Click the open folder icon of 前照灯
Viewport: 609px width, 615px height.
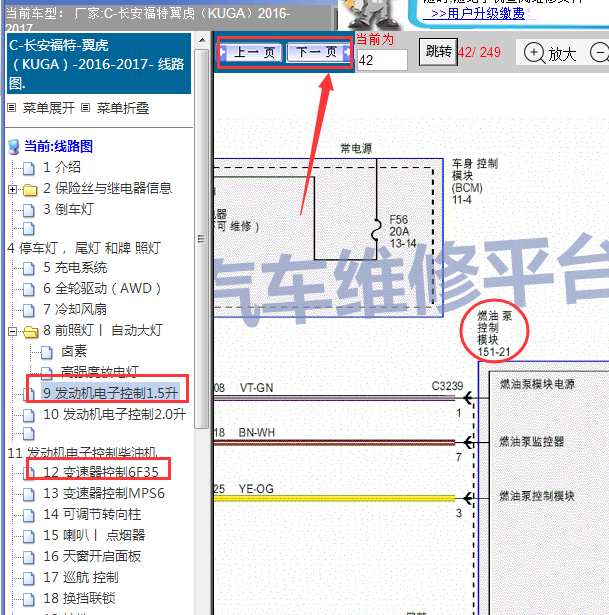[30, 332]
